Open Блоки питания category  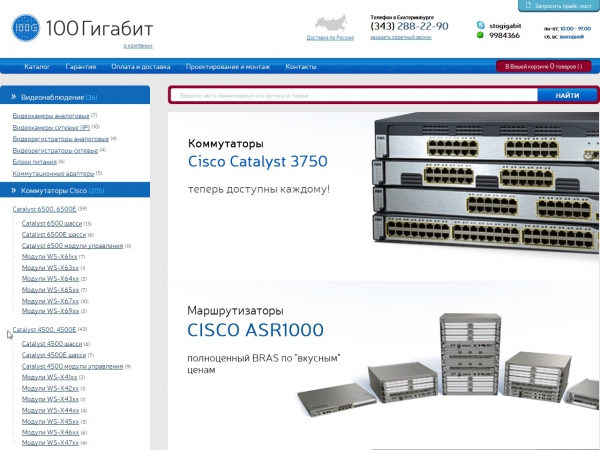[x=34, y=161]
